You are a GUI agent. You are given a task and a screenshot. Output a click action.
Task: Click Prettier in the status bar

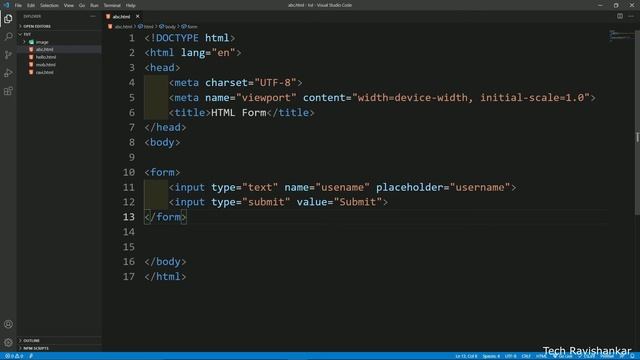click(x=607, y=356)
